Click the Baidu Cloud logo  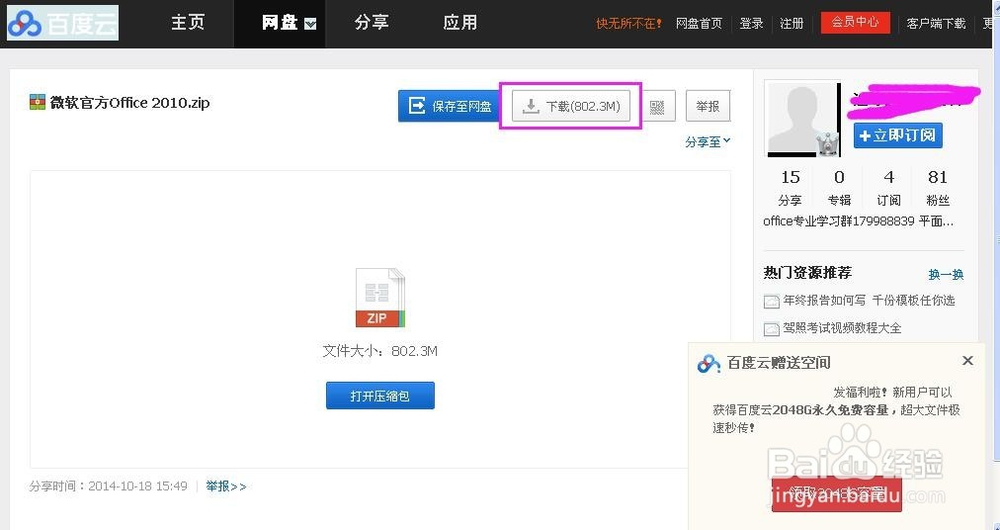tap(62, 23)
